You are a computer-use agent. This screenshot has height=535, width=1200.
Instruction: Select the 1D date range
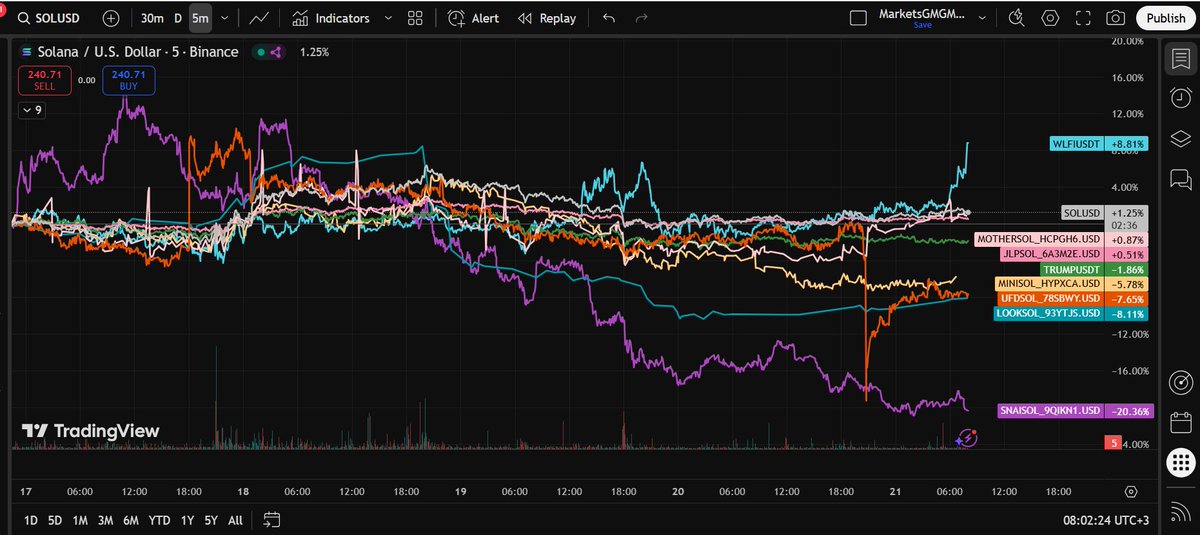pyautogui.click(x=31, y=520)
